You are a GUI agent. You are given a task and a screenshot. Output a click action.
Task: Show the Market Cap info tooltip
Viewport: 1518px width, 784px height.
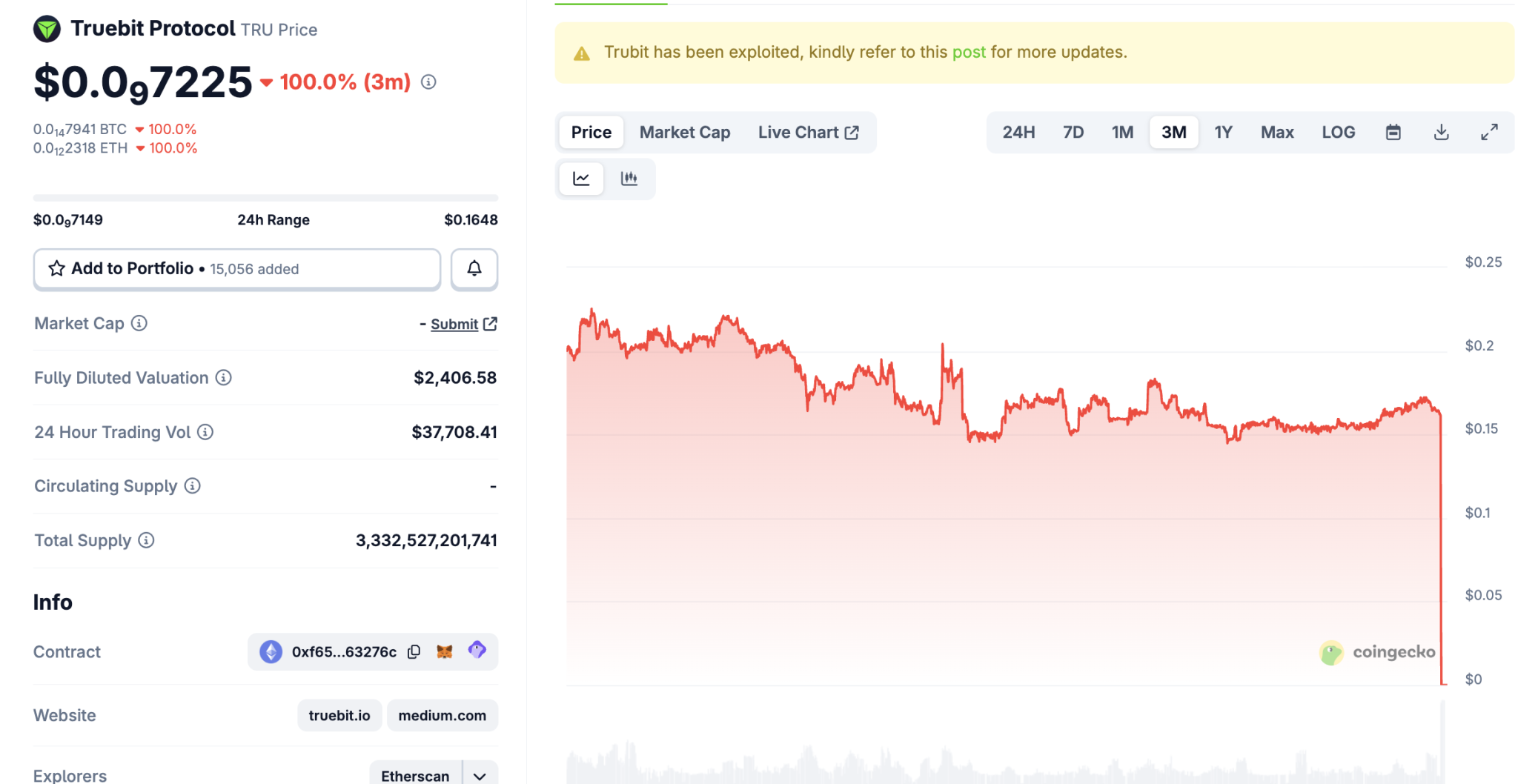tap(137, 324)
